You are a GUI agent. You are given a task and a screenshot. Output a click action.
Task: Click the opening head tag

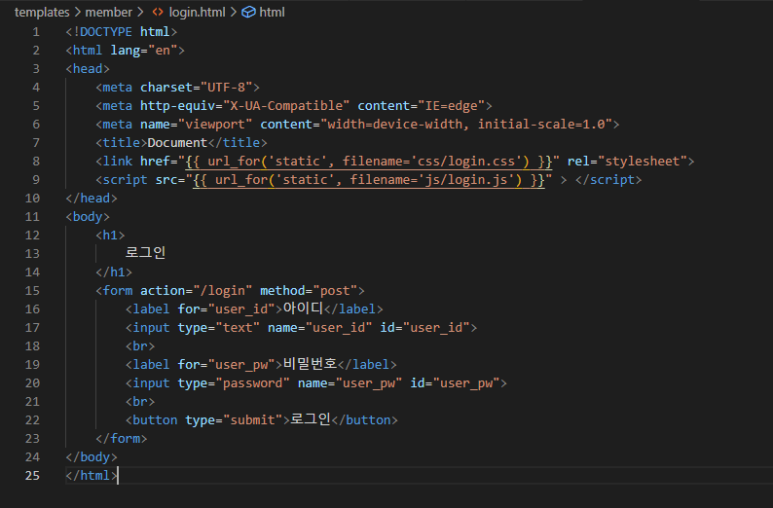tap(88, 69)
